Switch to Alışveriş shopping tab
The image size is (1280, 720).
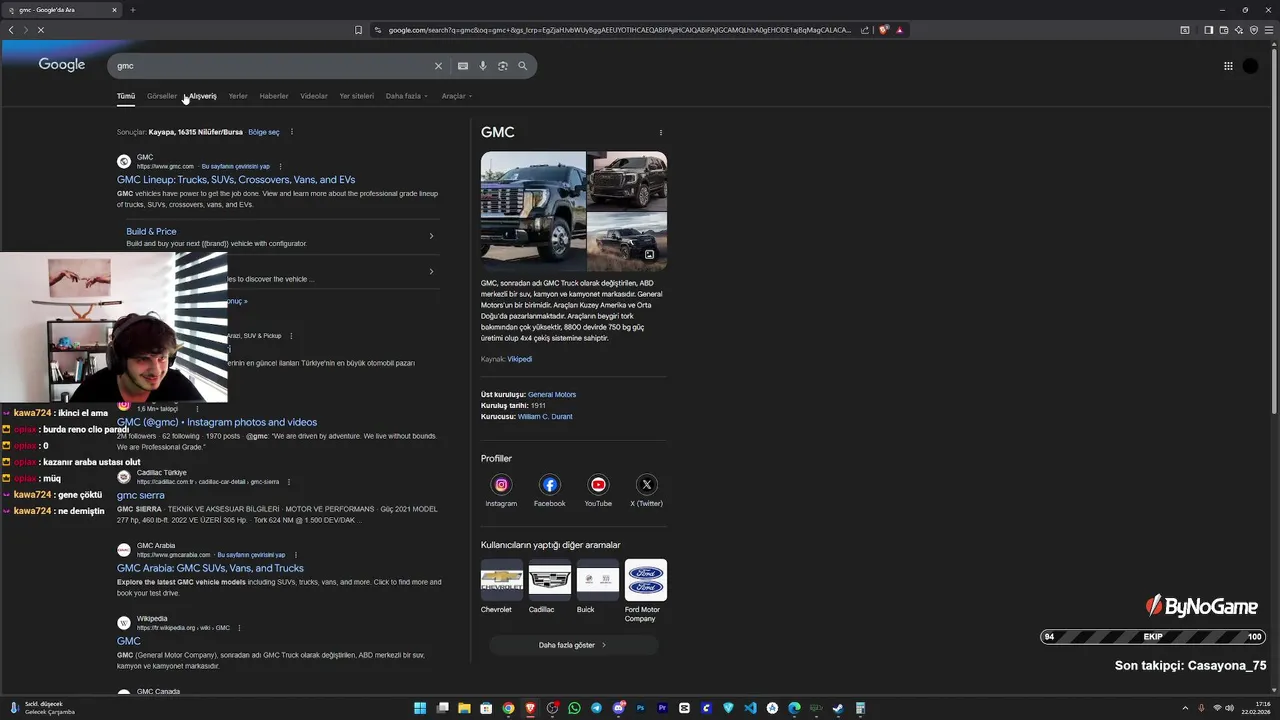tap(203, 96)
